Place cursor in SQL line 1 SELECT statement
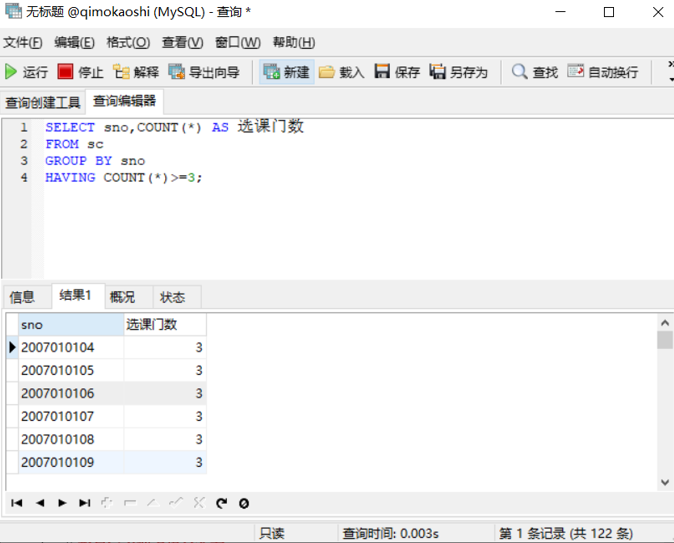The width and height of the screenshot is (674, 543). coord(175,127)
